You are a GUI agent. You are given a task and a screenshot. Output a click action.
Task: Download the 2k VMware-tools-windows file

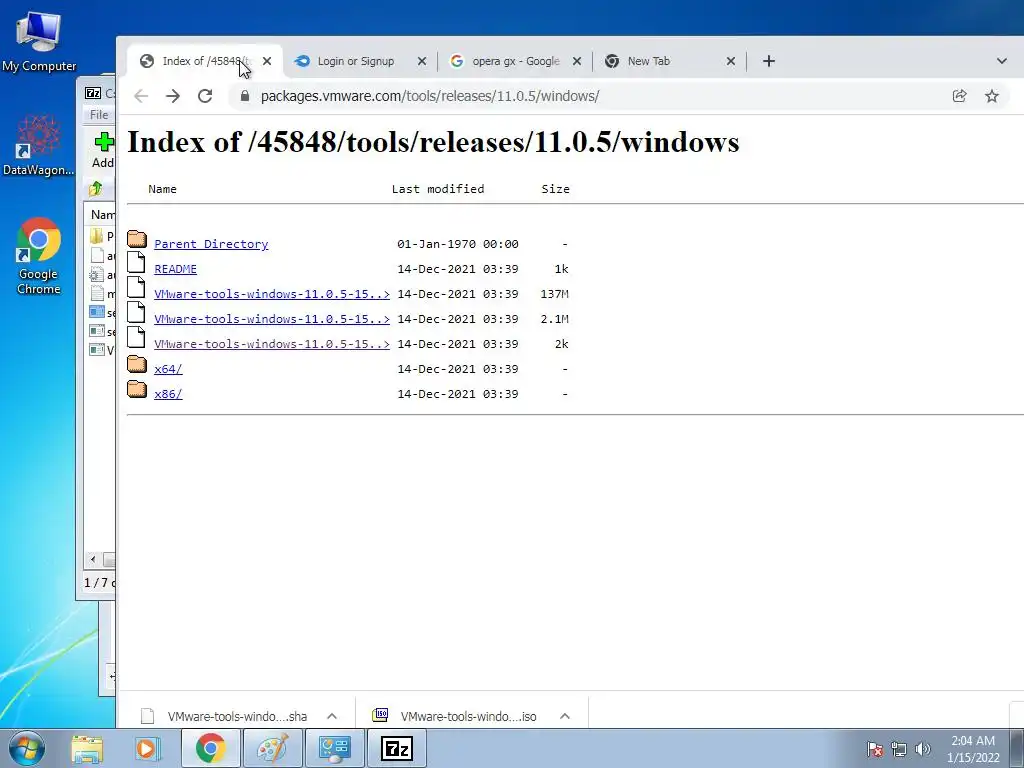pyautogui.click(x=272, y=344)
